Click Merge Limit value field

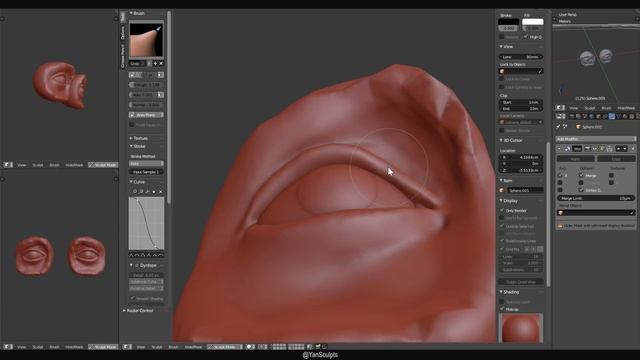(x=596, y=198)
